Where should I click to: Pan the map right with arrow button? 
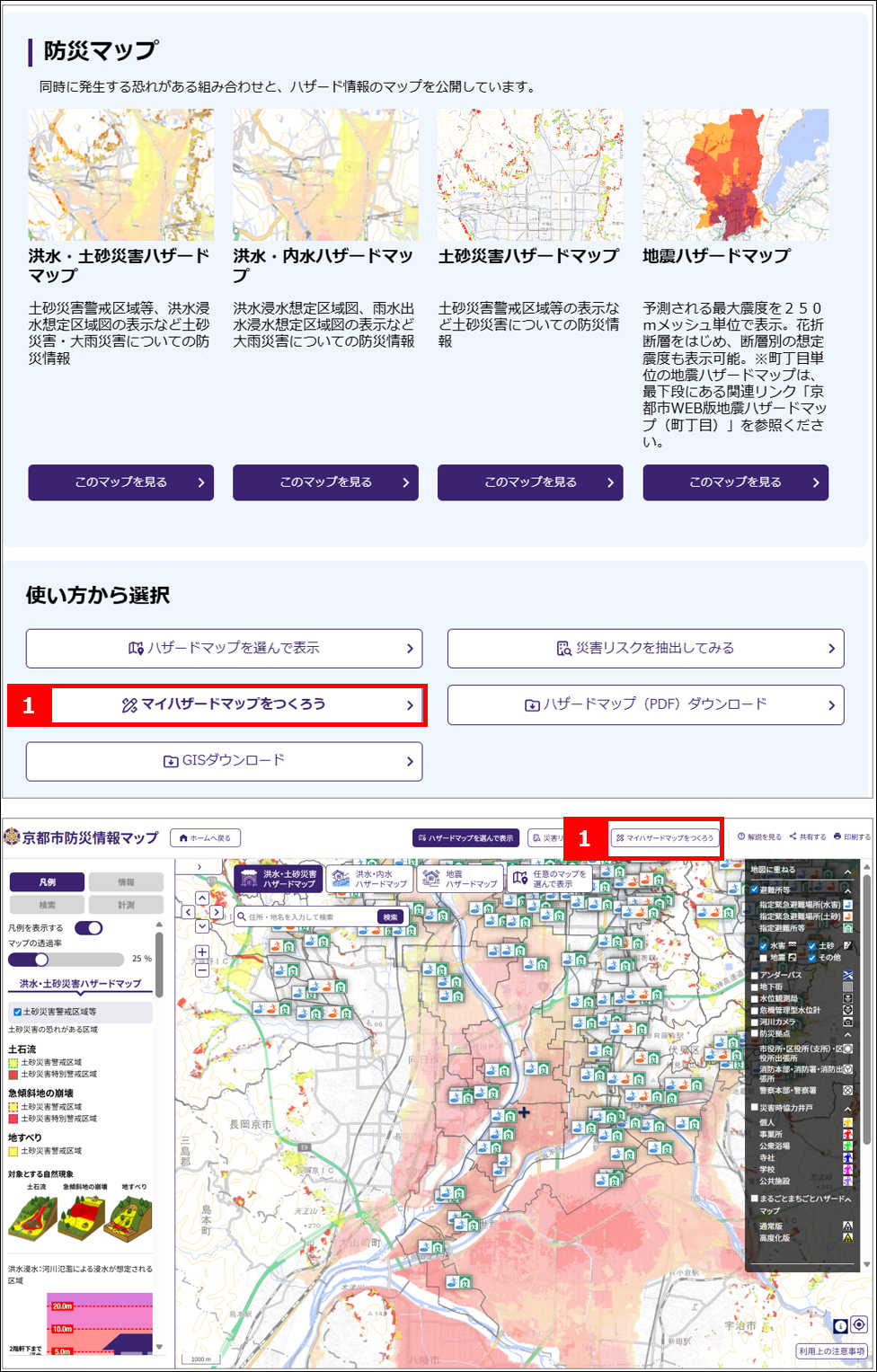coord(217,912)
